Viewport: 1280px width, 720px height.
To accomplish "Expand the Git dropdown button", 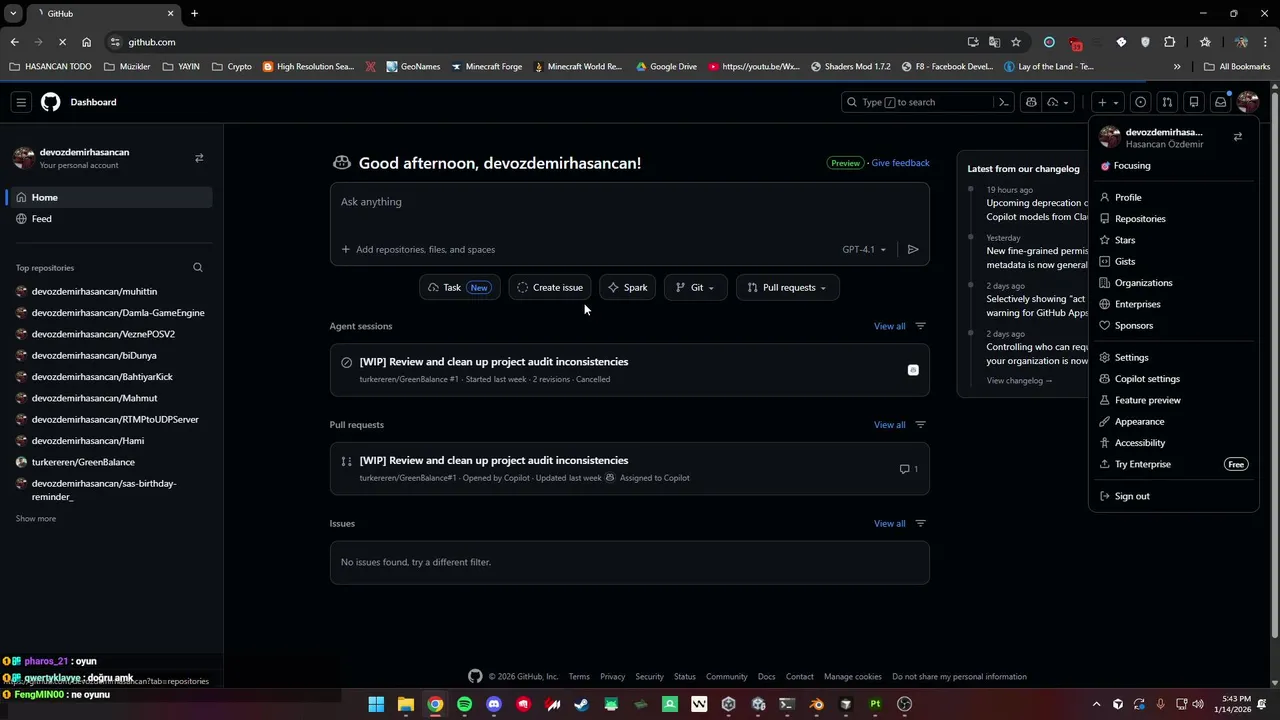I will point(695,288).
